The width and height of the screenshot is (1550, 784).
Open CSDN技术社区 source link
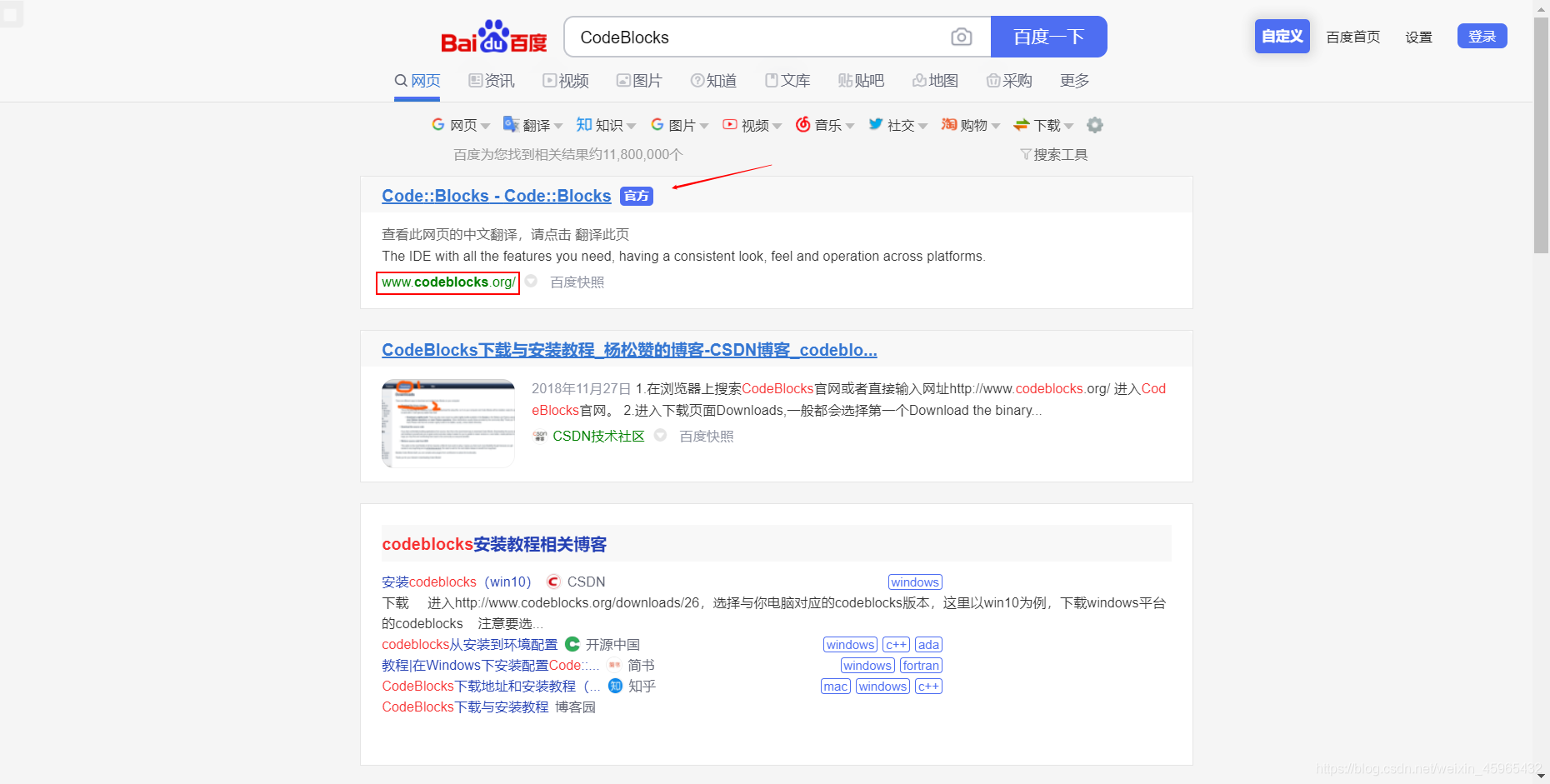[598, 436]
